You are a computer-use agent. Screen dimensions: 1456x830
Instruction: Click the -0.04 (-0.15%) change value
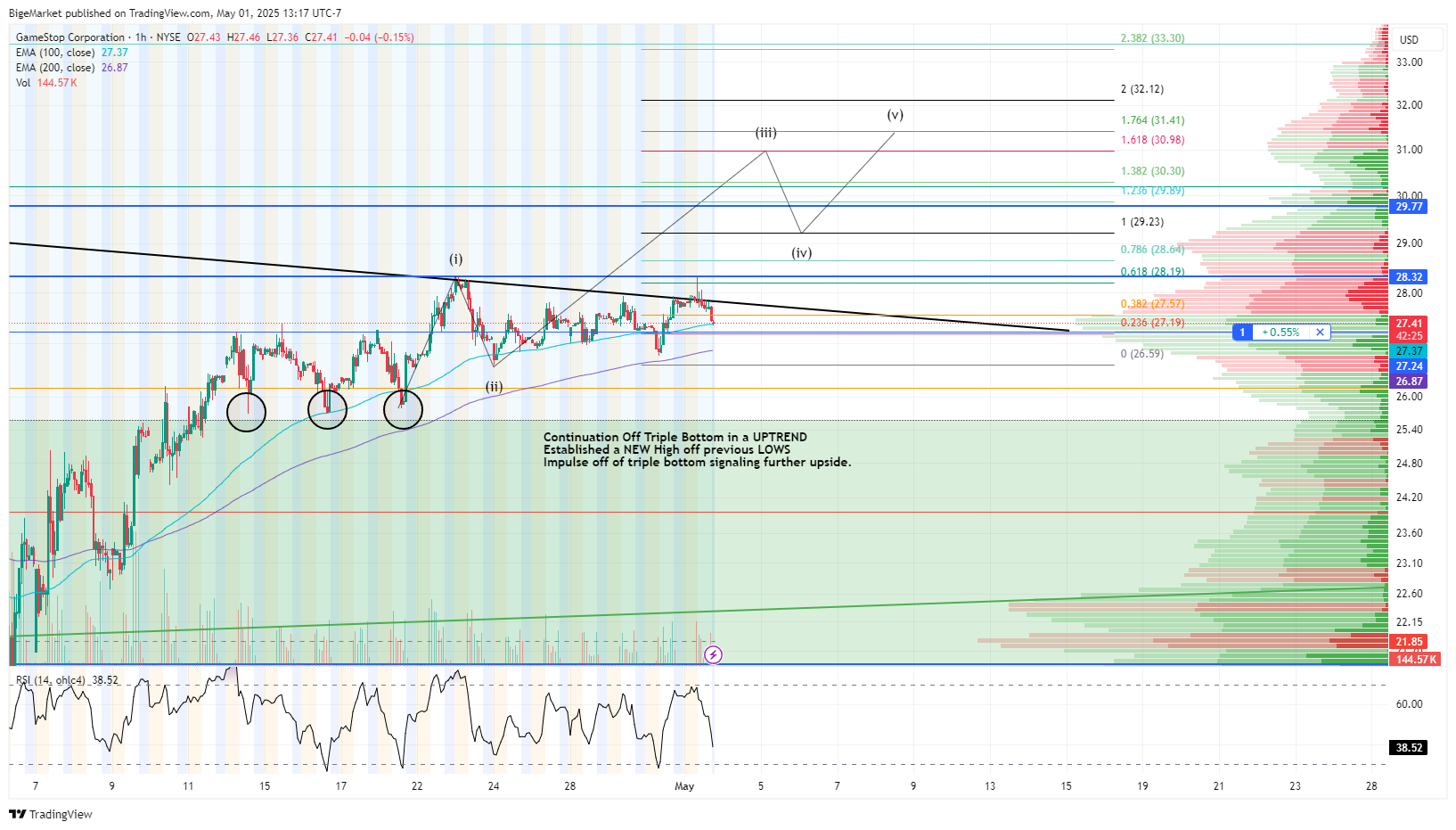[x=379, y=37]
